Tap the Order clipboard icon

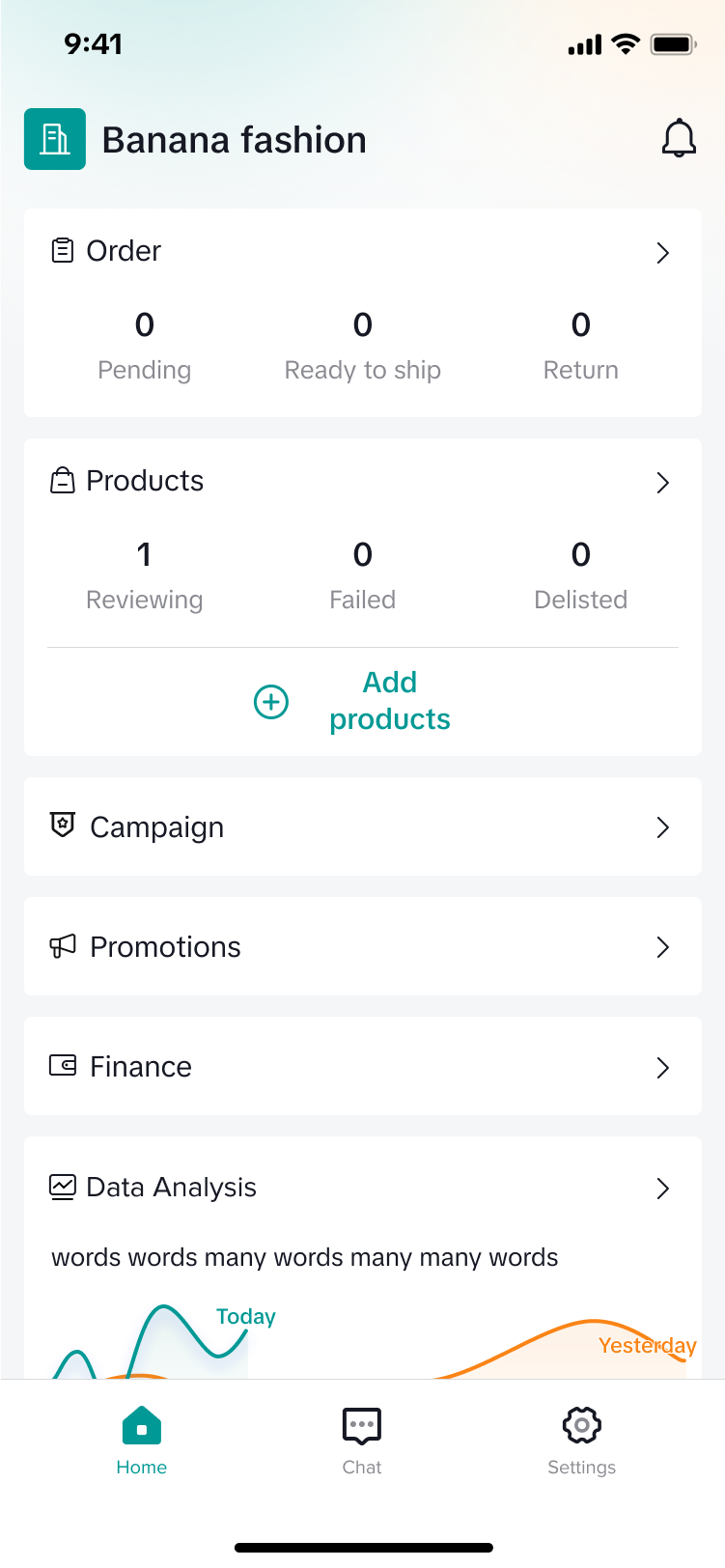click(63, 251)
